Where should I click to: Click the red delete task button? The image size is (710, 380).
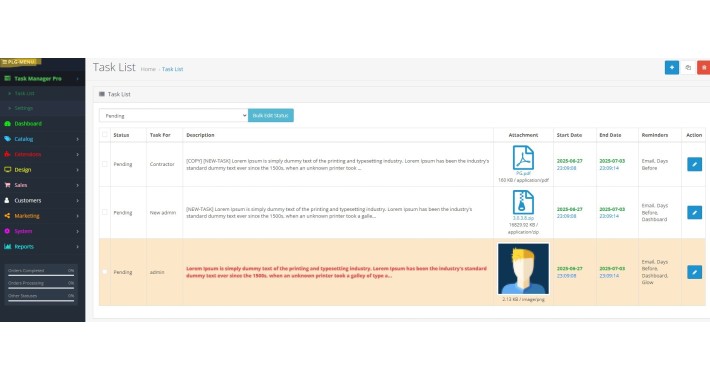coord(704,67)
